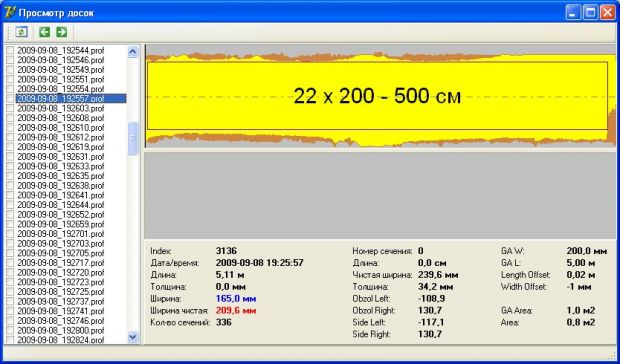
Task: Click the red clean width 209,6 мм
Action: 236,310
